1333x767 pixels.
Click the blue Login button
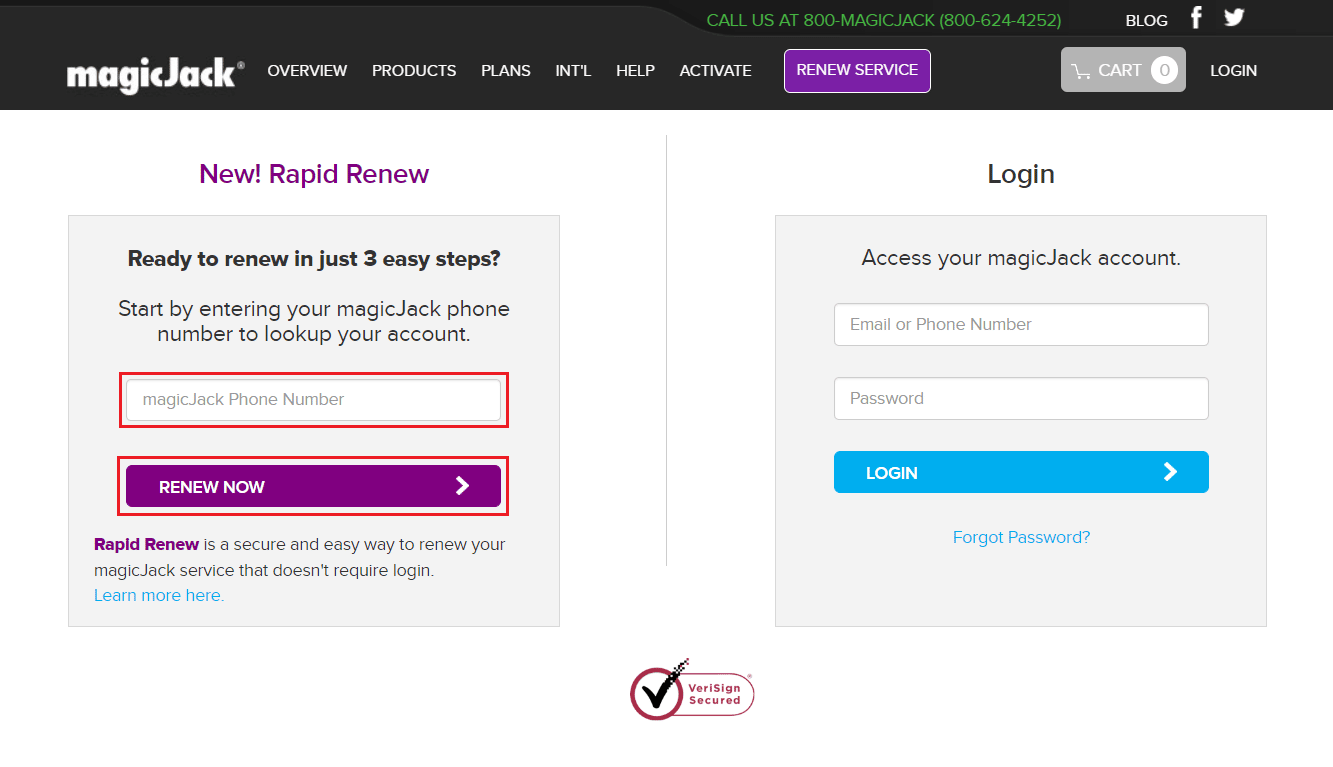pos(1021,472)
